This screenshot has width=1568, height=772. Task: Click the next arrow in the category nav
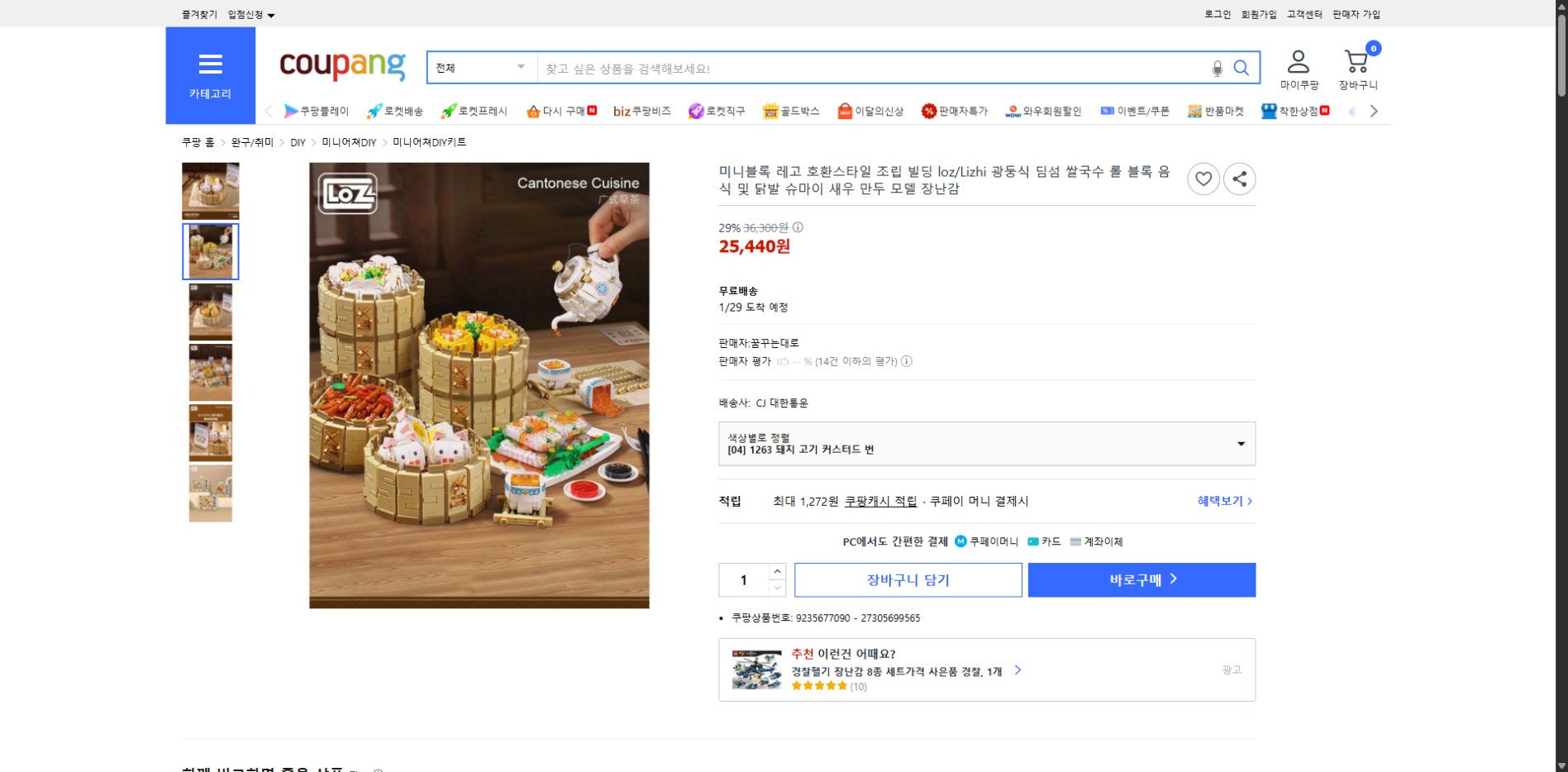tap(1374, 111)
